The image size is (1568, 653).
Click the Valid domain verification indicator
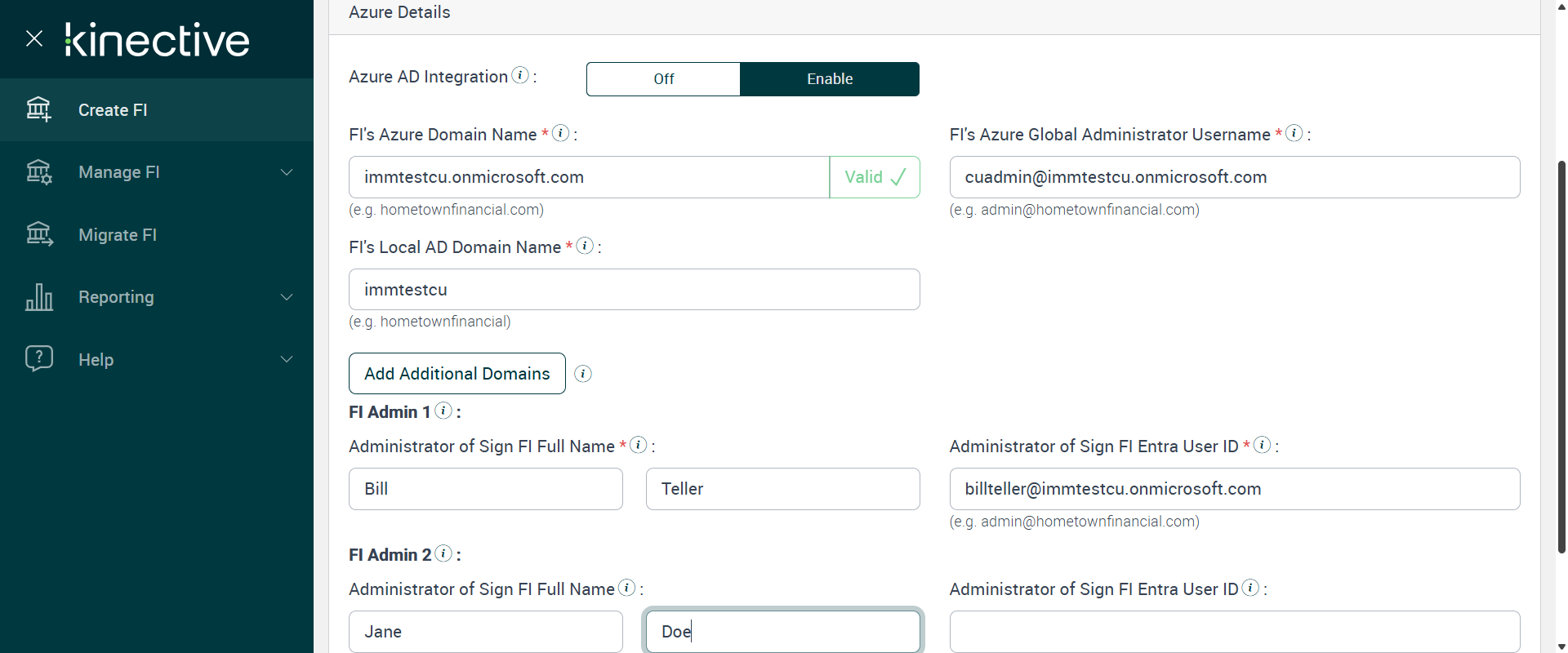(875, 177)
